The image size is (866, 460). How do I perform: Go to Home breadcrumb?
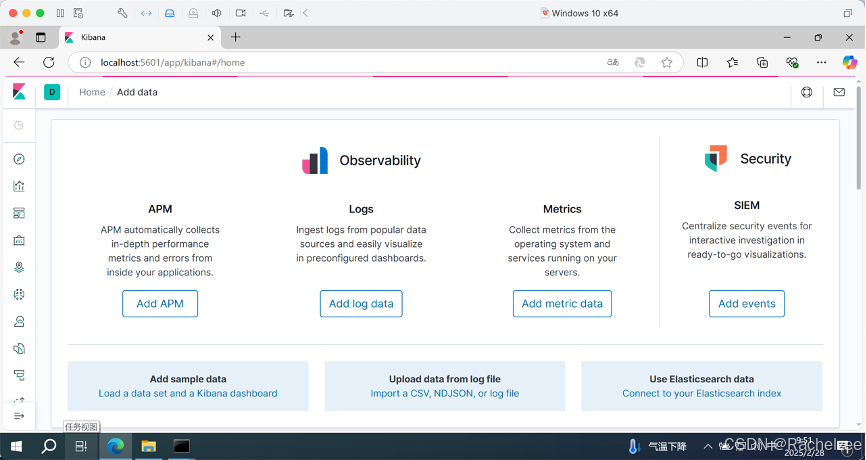92,92
